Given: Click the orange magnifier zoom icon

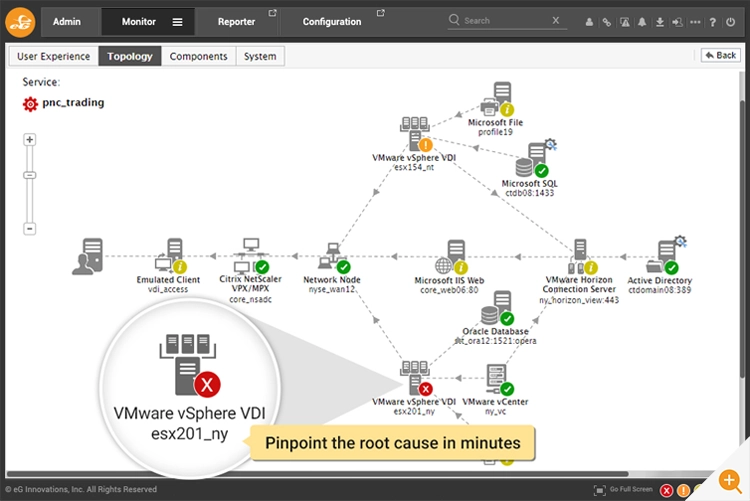Looking at the screenshot, I should tap(730, 480).
